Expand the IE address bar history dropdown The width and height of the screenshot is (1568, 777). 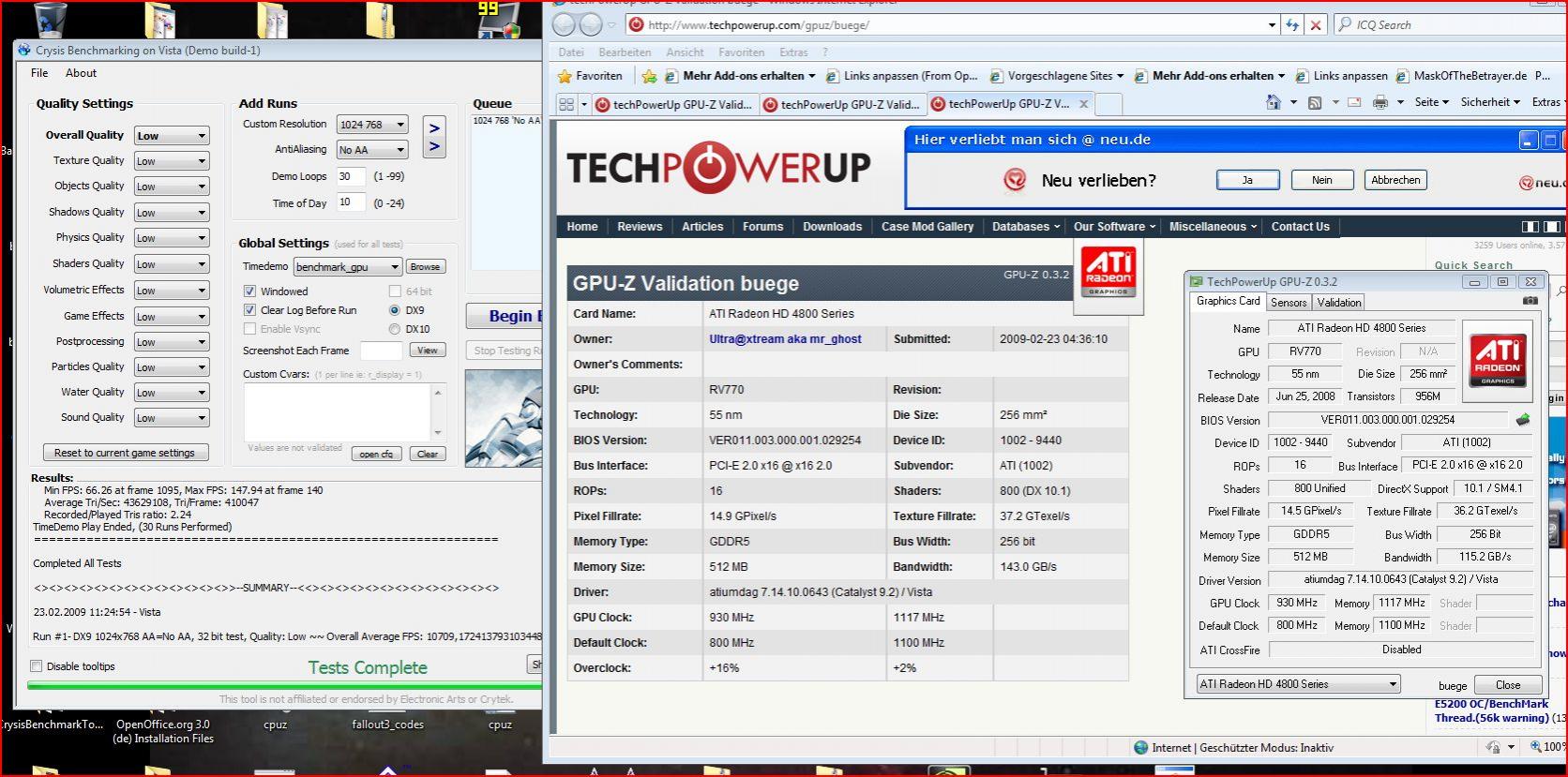(1272, 25)
